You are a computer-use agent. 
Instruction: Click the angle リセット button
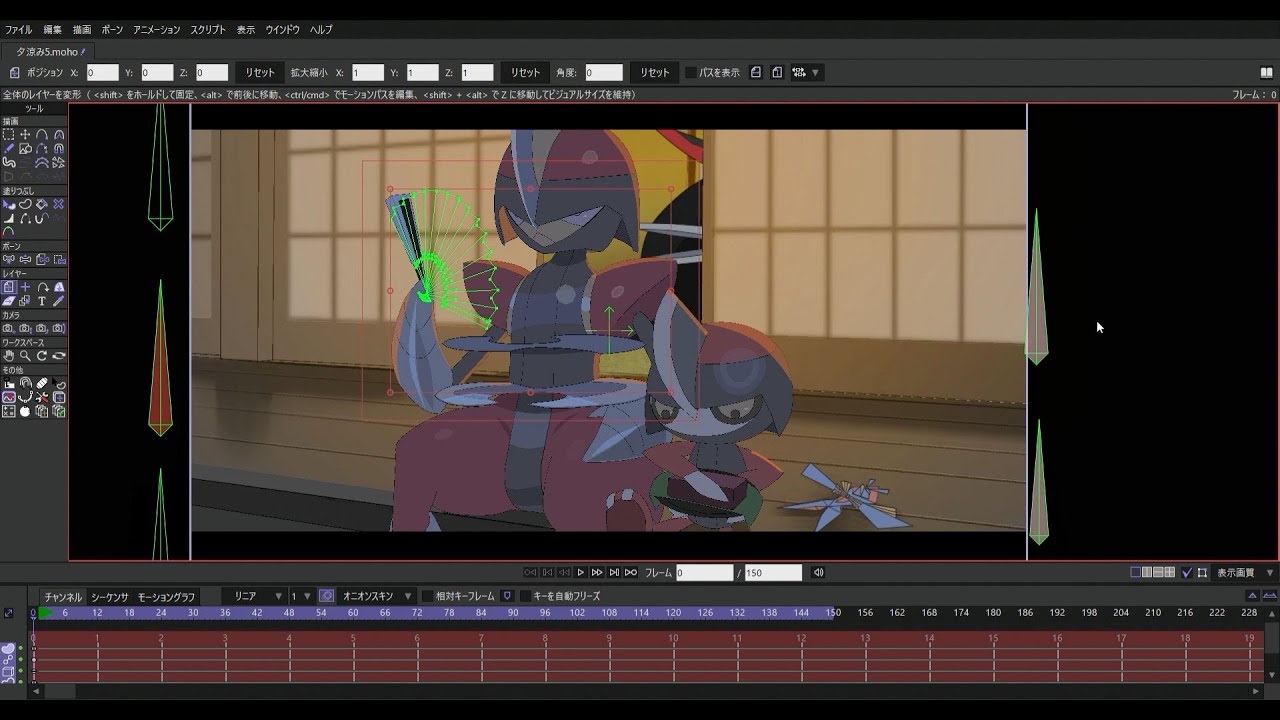click(x=655, y=73)
